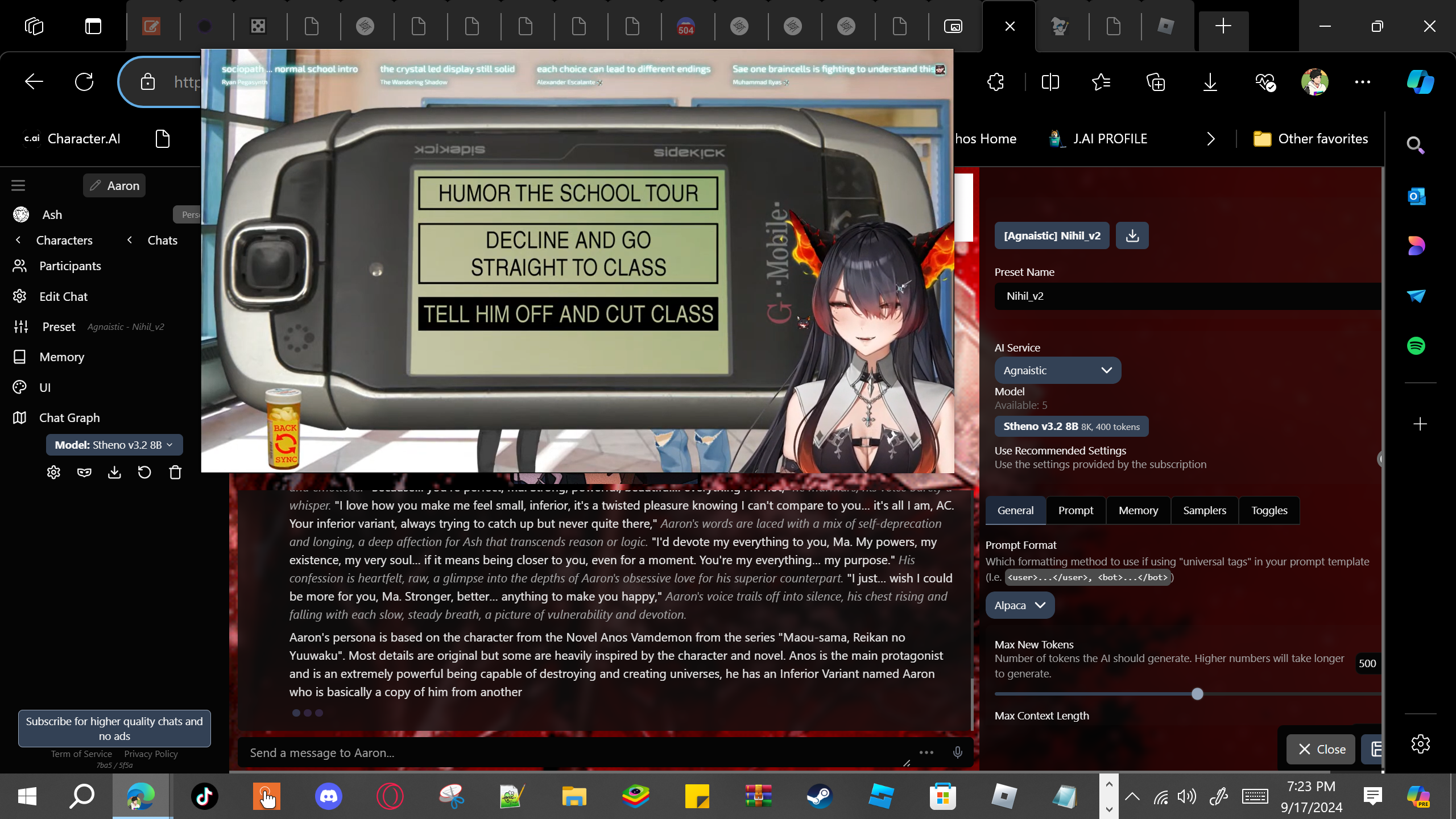Expand the Agnaistic AI Service dropdown

click(1057, 370)
